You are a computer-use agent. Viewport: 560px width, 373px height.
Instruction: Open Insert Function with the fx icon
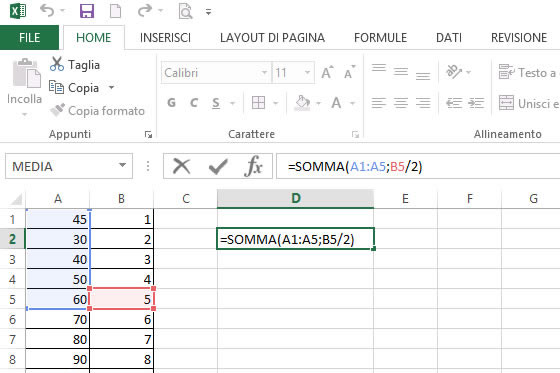click(x=253, y=166)
